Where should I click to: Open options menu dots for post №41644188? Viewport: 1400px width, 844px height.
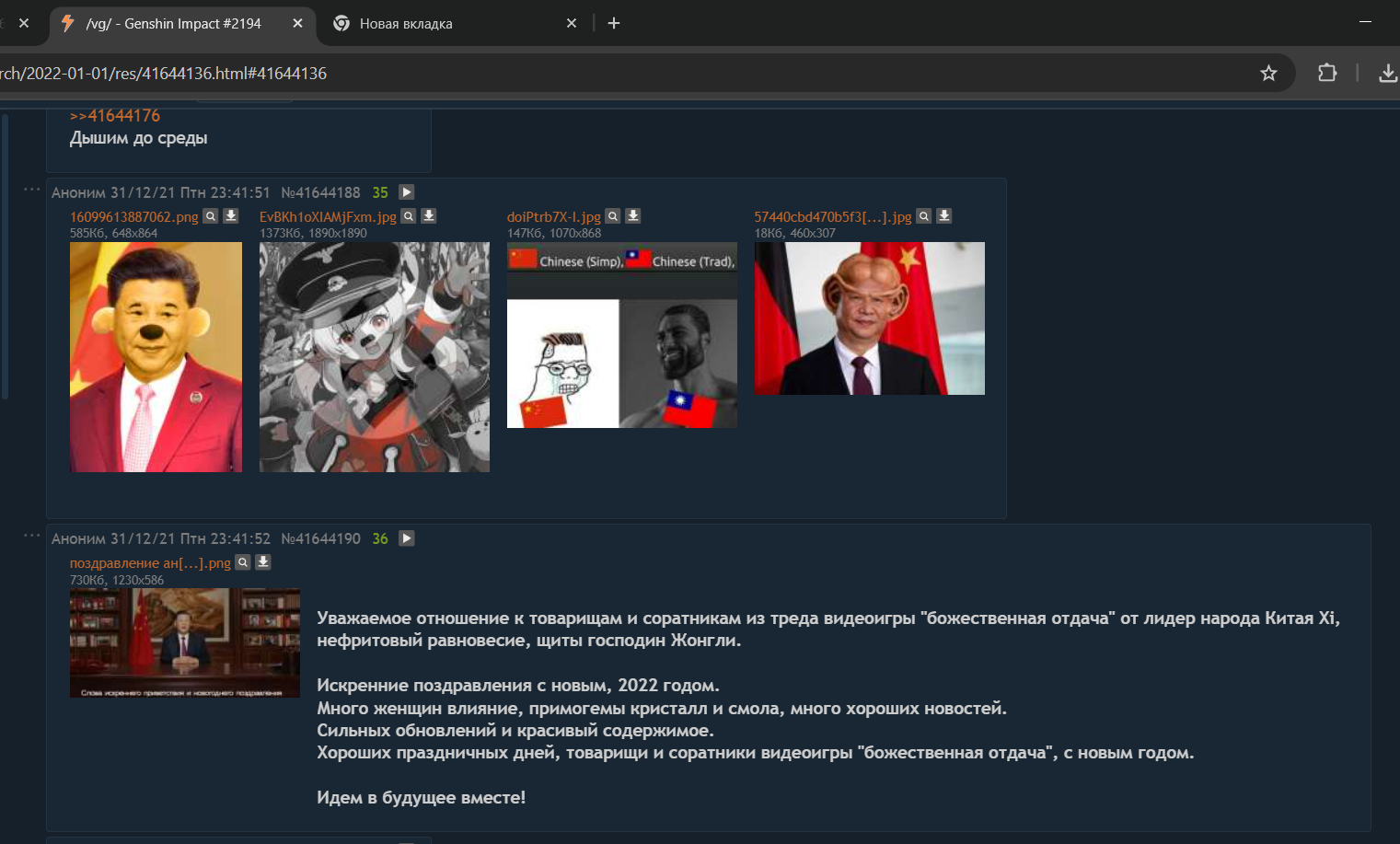(x=32, y=190)
